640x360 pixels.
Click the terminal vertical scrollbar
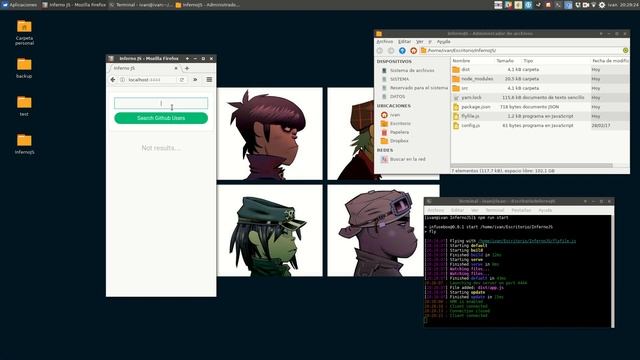612,271
